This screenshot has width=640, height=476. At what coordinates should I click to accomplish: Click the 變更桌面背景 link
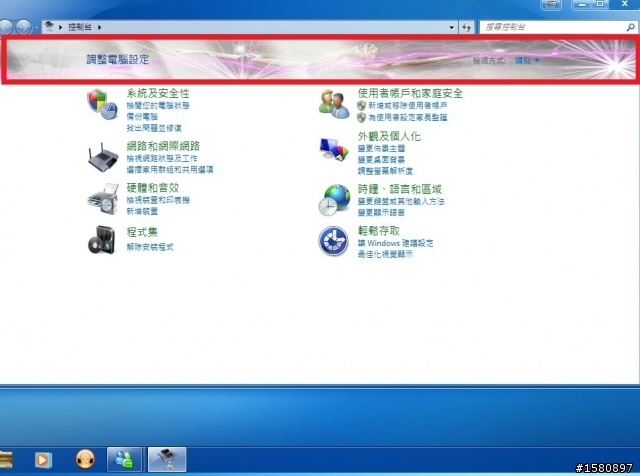pos(381,160)
